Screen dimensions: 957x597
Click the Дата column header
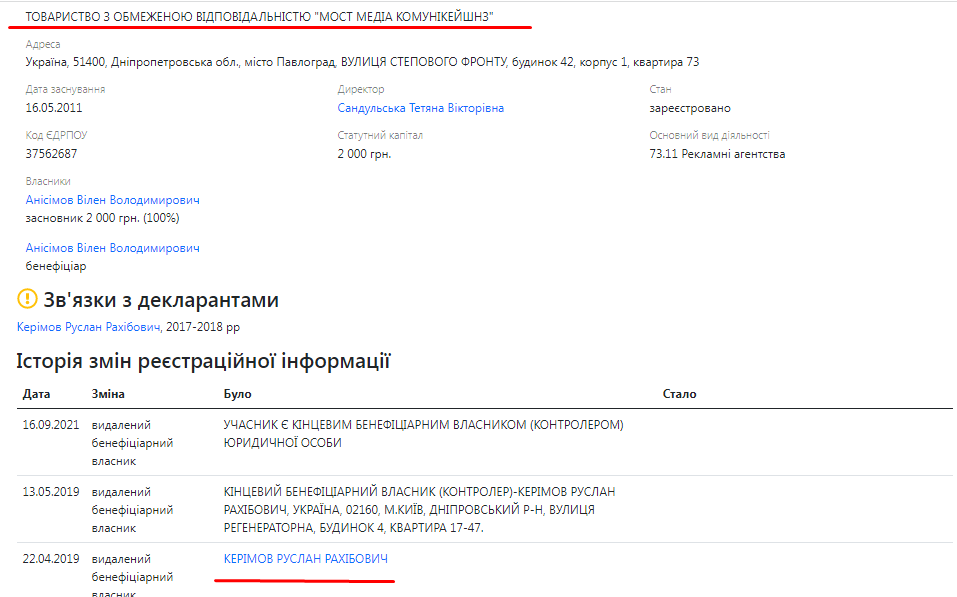[36, 394]
